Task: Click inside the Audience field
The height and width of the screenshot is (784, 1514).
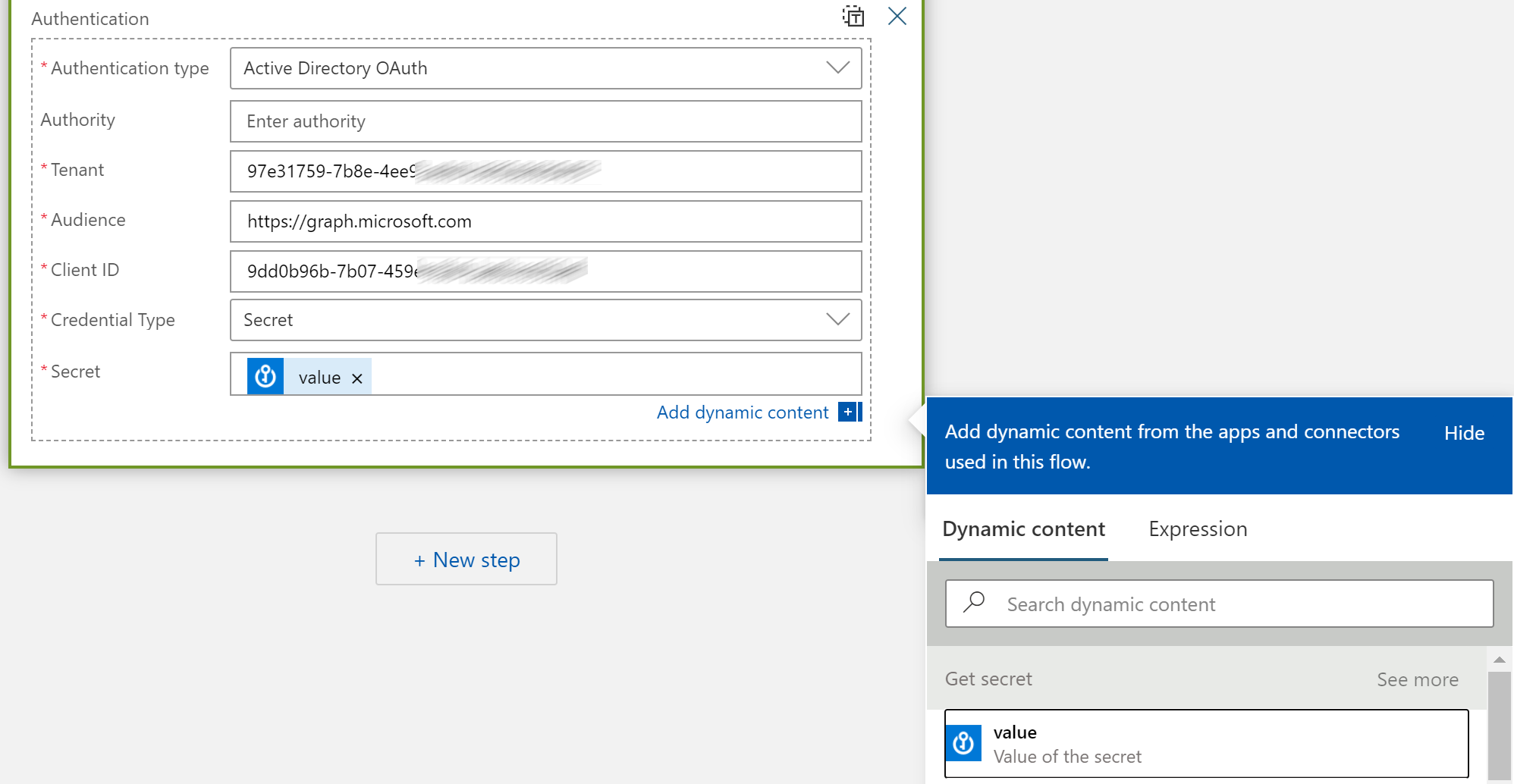Action: pos(545,221)
